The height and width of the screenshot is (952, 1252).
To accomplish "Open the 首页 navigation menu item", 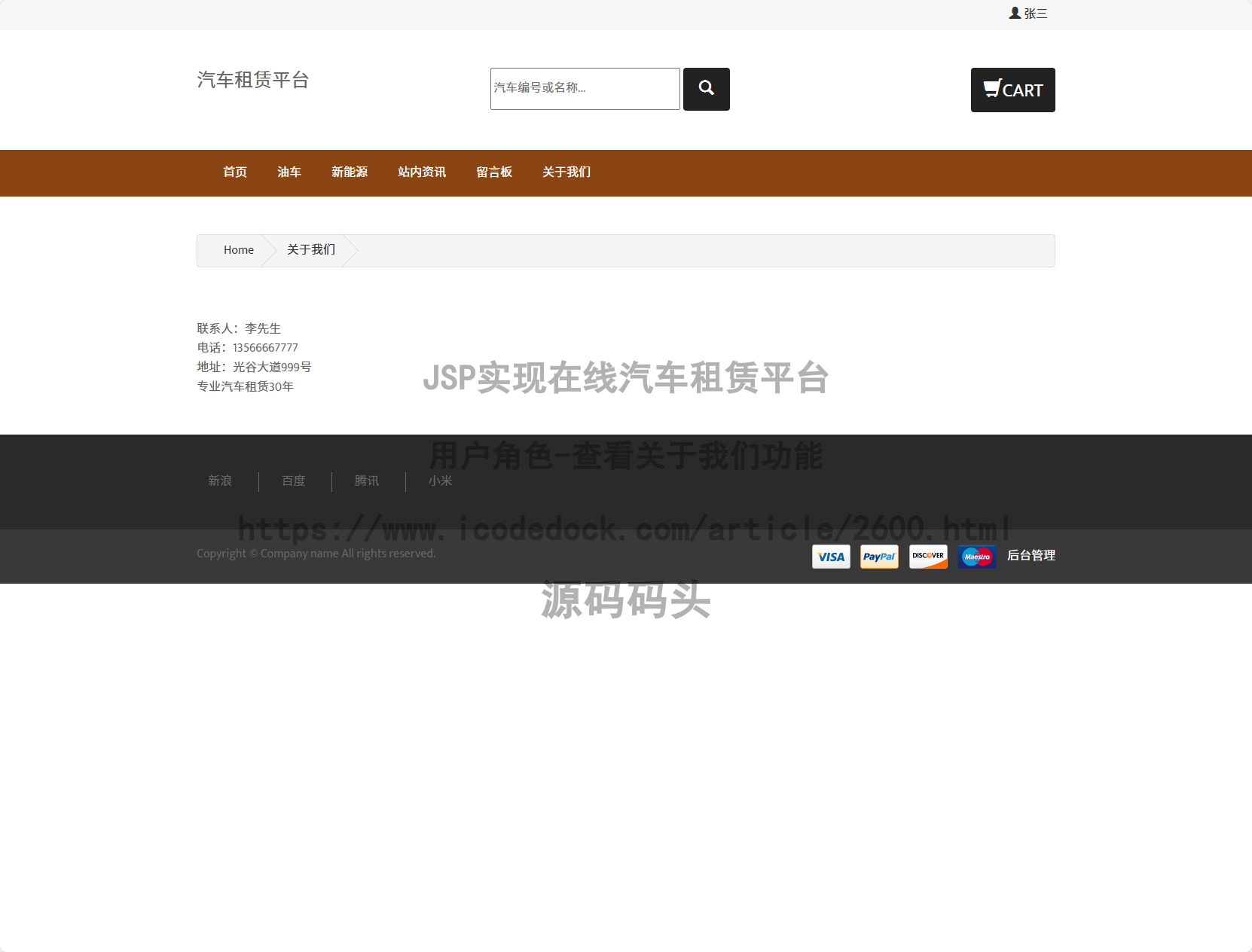I will (234, 172).
